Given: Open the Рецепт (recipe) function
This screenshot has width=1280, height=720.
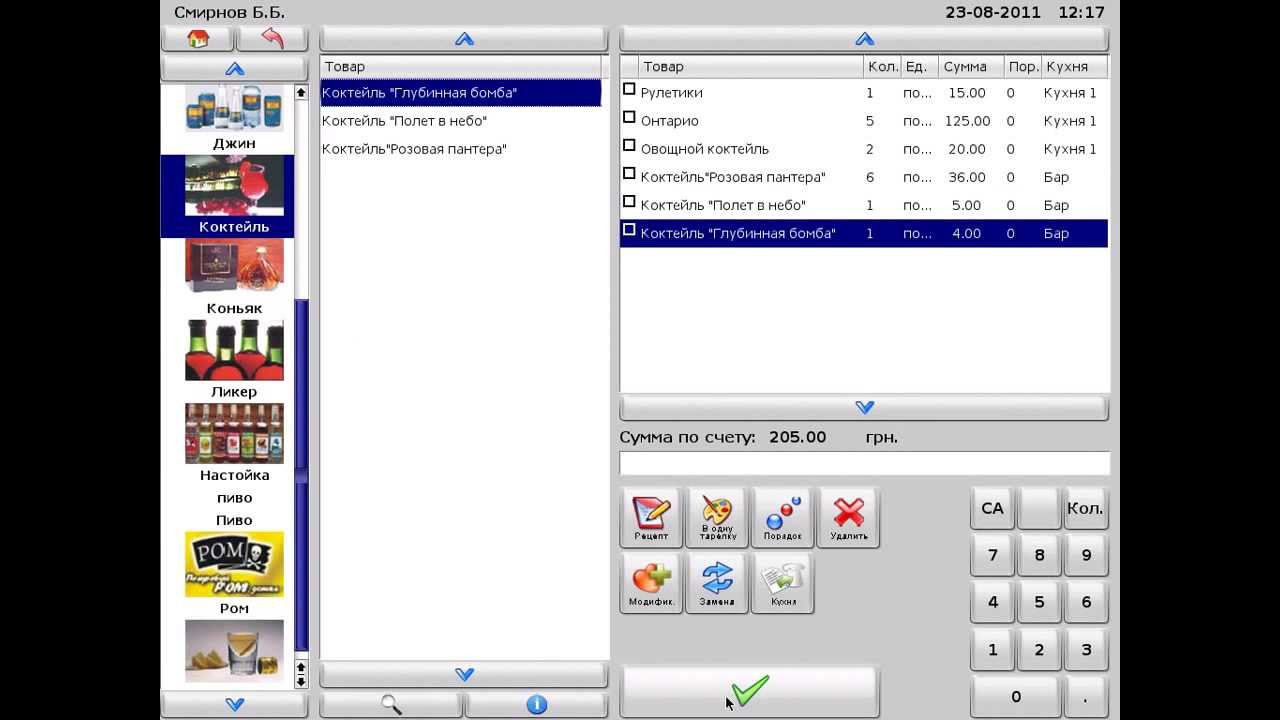Looking at the screenshot, I should pos(651,517).
